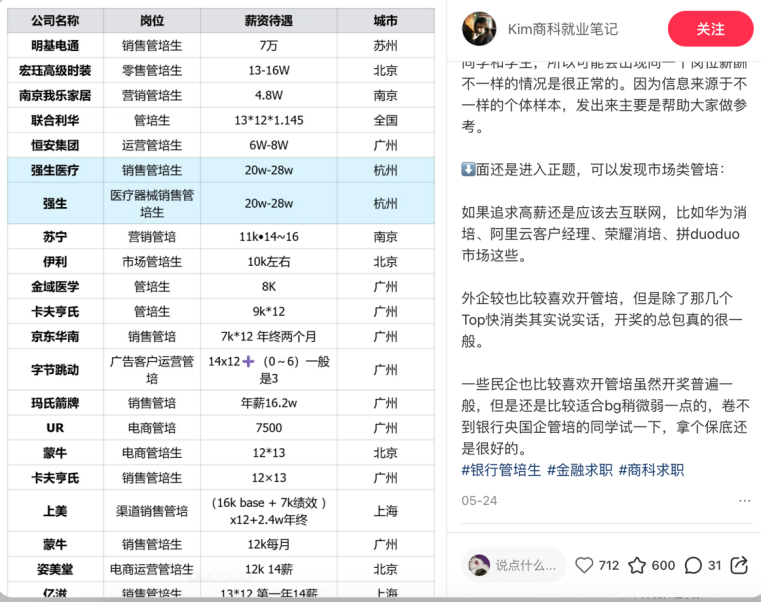This screenshot has height=602, width=761.
Task: Click the 10k左右 salary cell
Action: [269, 262]
